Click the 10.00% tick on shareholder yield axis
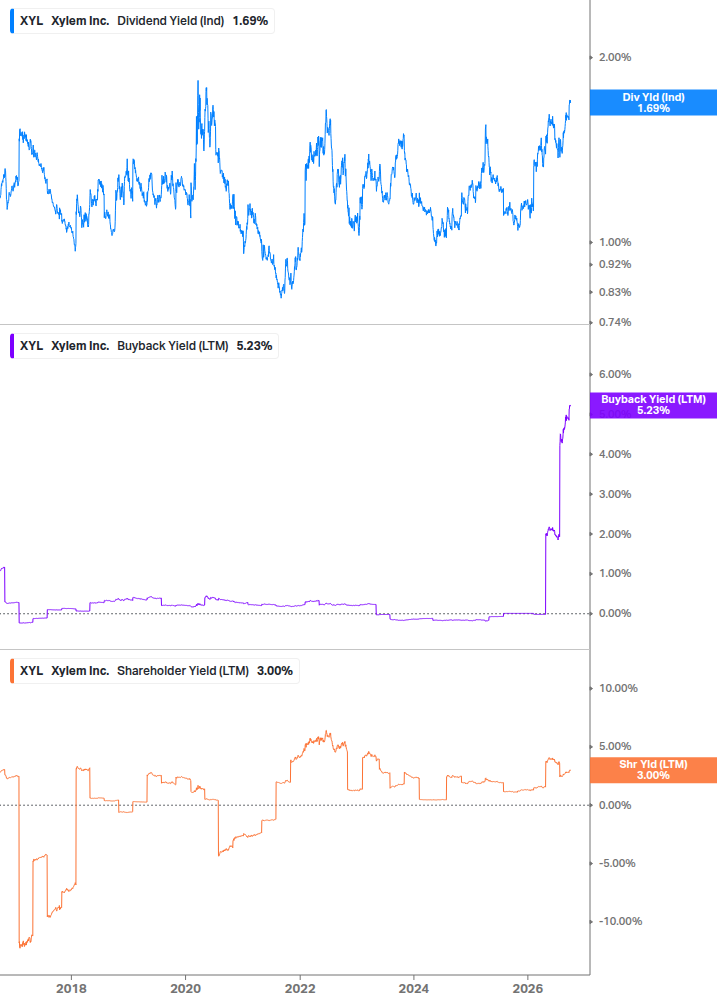Screen dimensions: 717x1005 pyautogui.click(x=618, y=688)
